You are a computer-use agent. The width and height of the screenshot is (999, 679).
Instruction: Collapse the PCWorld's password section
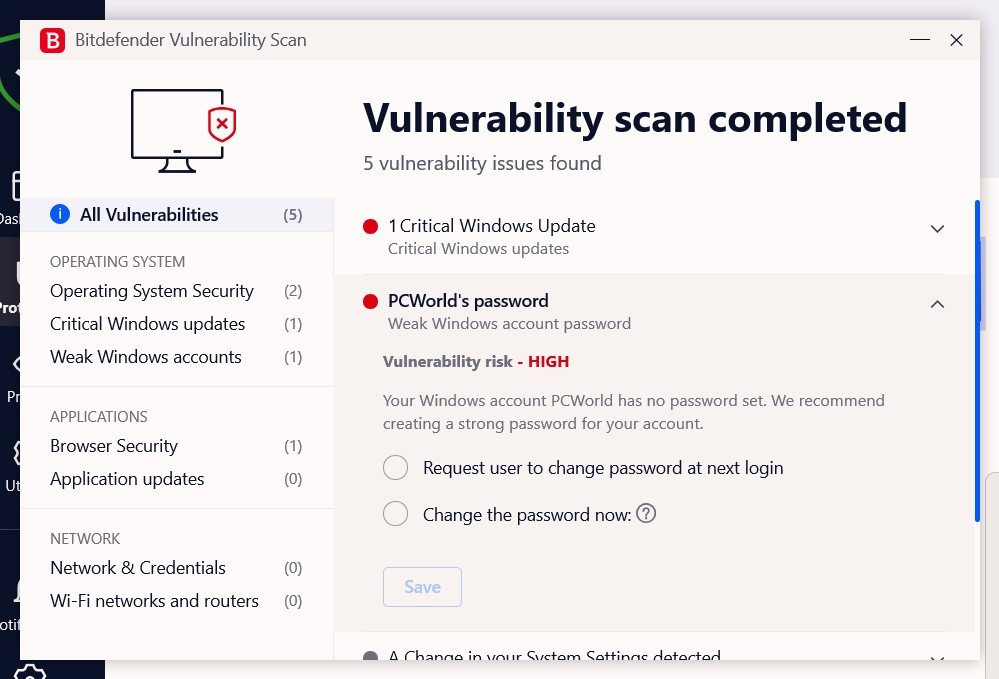[937, 303]
